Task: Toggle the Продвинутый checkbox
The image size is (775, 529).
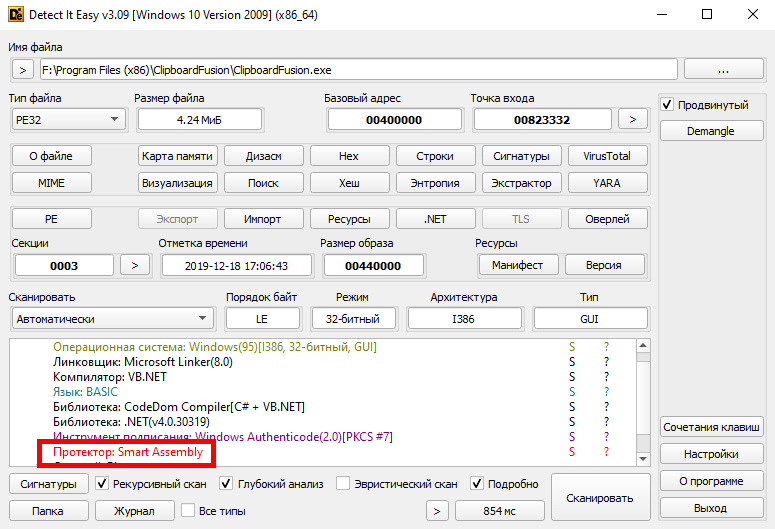Action: tap(668, 105)
